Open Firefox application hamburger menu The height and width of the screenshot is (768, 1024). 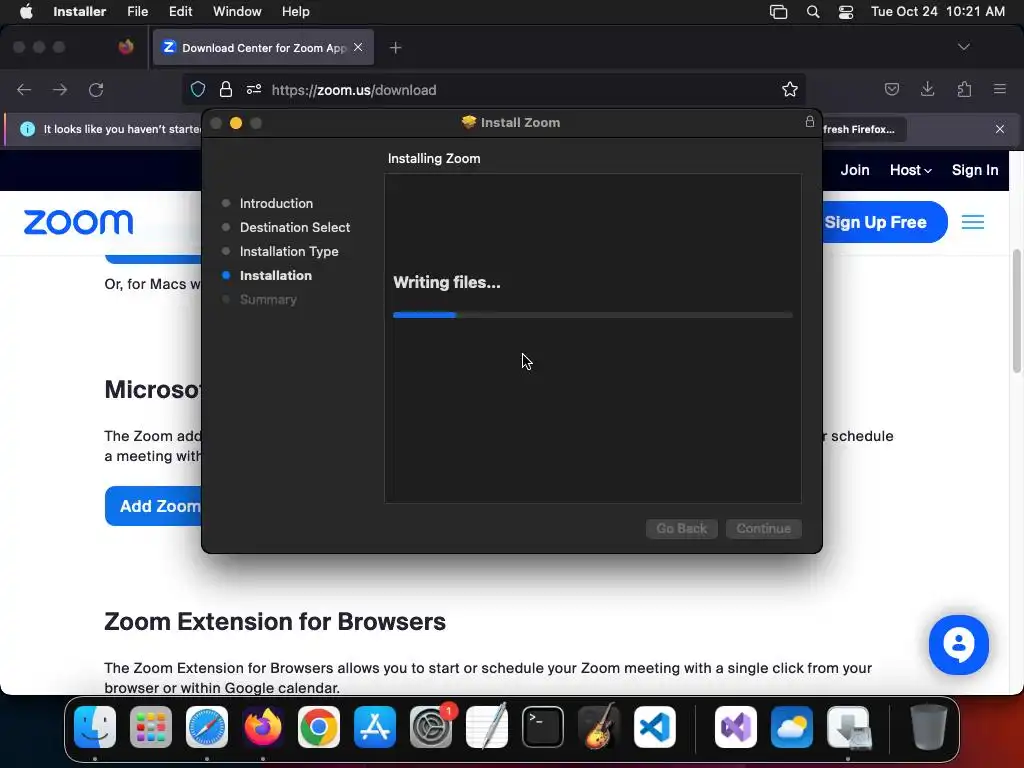point(1000,89)
